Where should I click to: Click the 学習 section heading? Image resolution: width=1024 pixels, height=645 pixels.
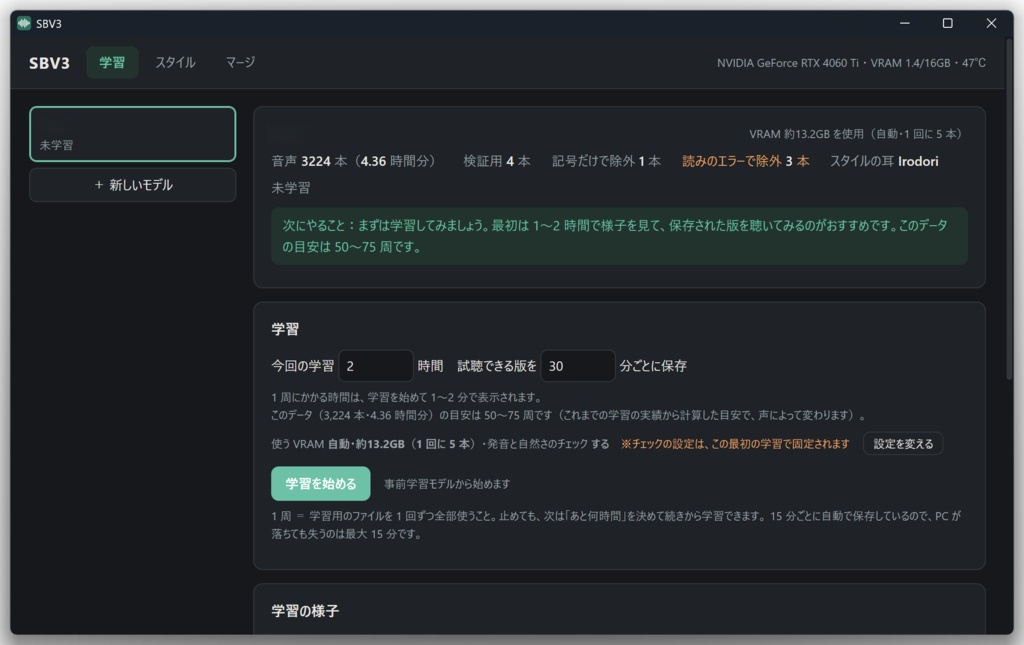pyautogui.click(x=285, y=329)
